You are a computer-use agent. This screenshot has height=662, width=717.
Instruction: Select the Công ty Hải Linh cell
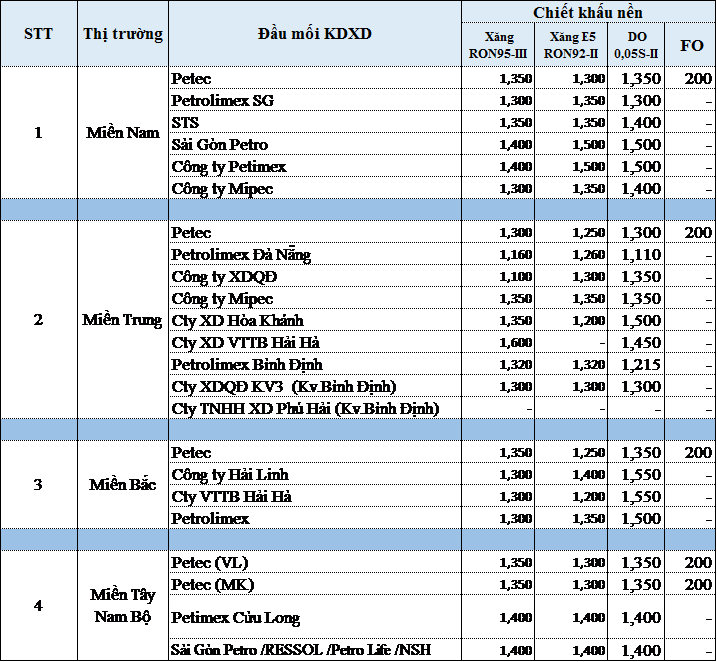[315, 474]
